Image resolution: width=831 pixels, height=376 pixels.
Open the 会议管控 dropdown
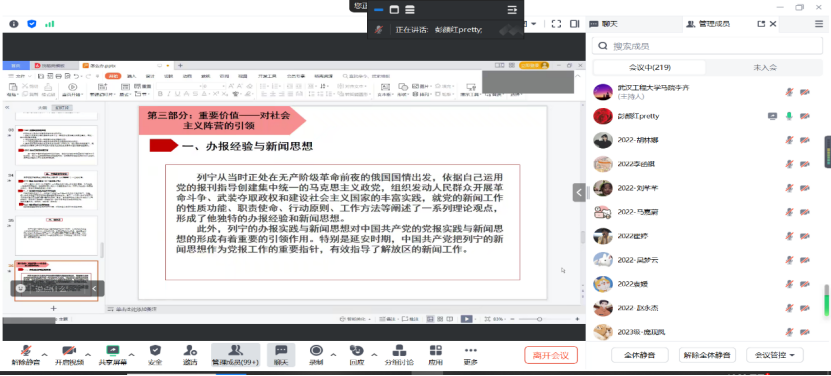[x=774, y=355]
